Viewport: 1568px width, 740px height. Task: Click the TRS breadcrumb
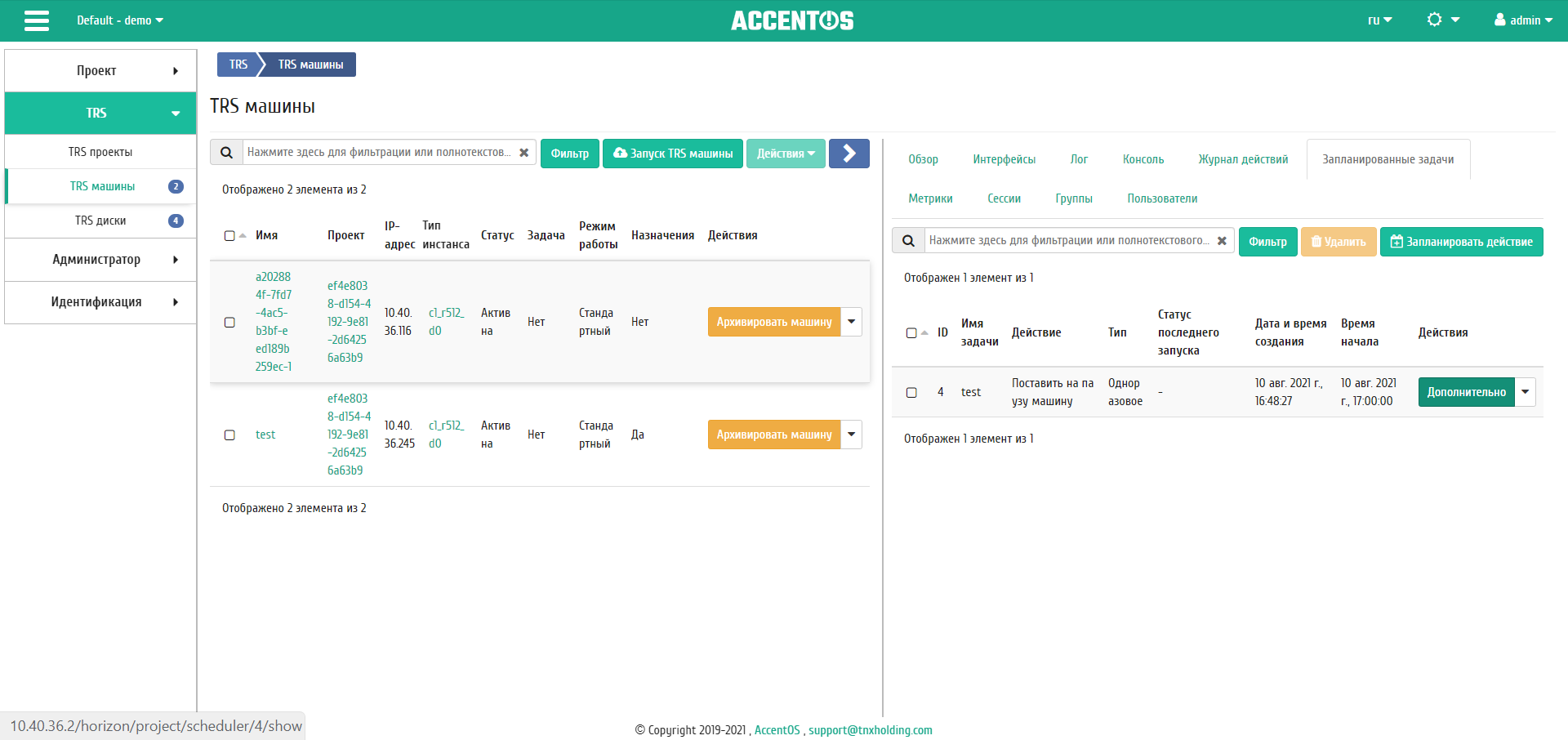click(x=238, y=65)
